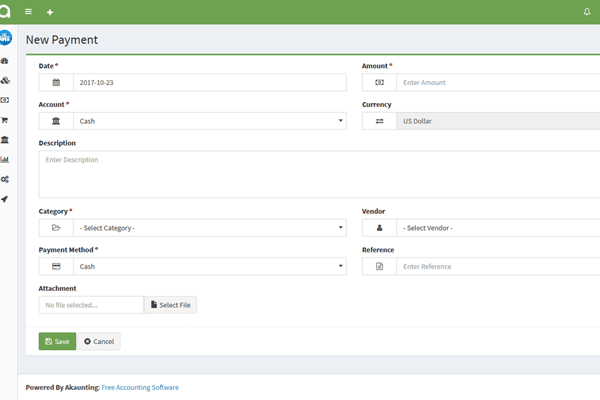Expand the Payment Method dropdown
Viewport: 600px width, 400px height.
[209, 267]
